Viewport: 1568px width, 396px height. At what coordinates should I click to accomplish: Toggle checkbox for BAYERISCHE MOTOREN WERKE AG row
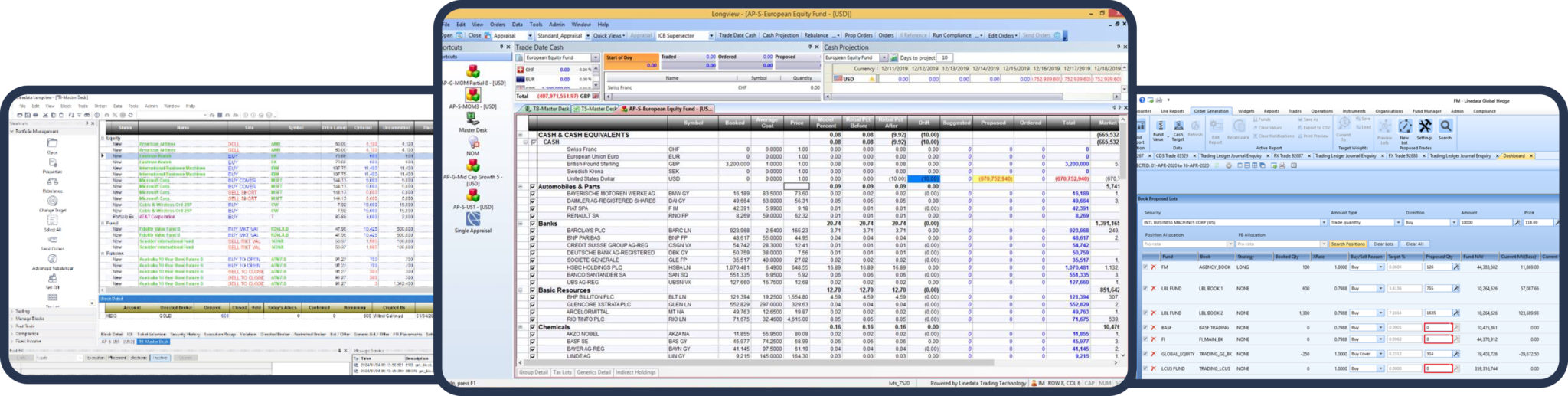tap(532, 194)
